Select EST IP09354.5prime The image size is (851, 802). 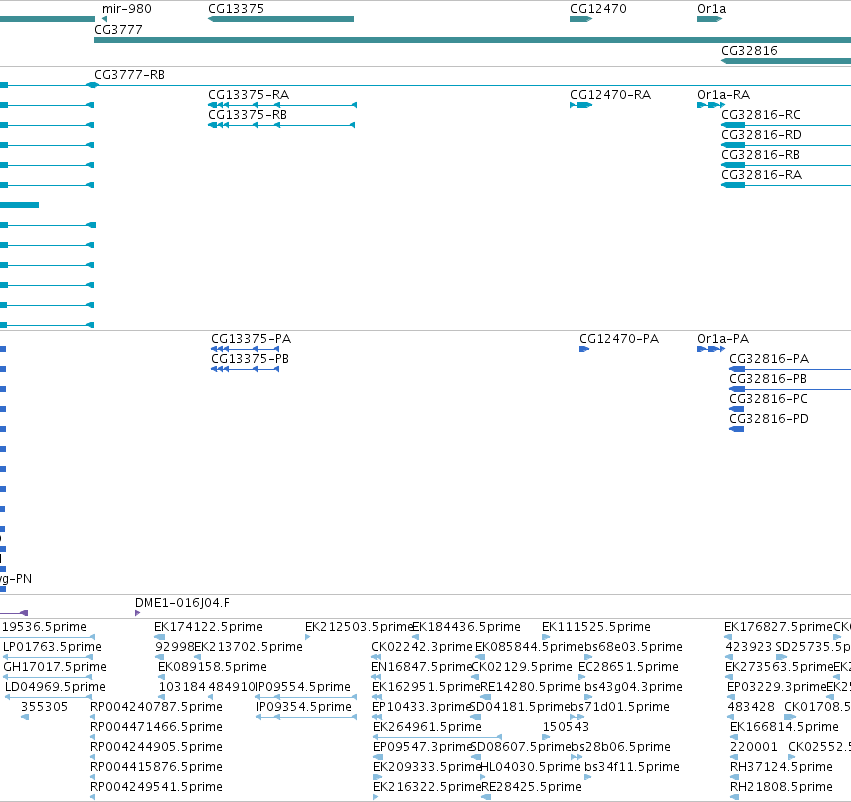[303, 707]
